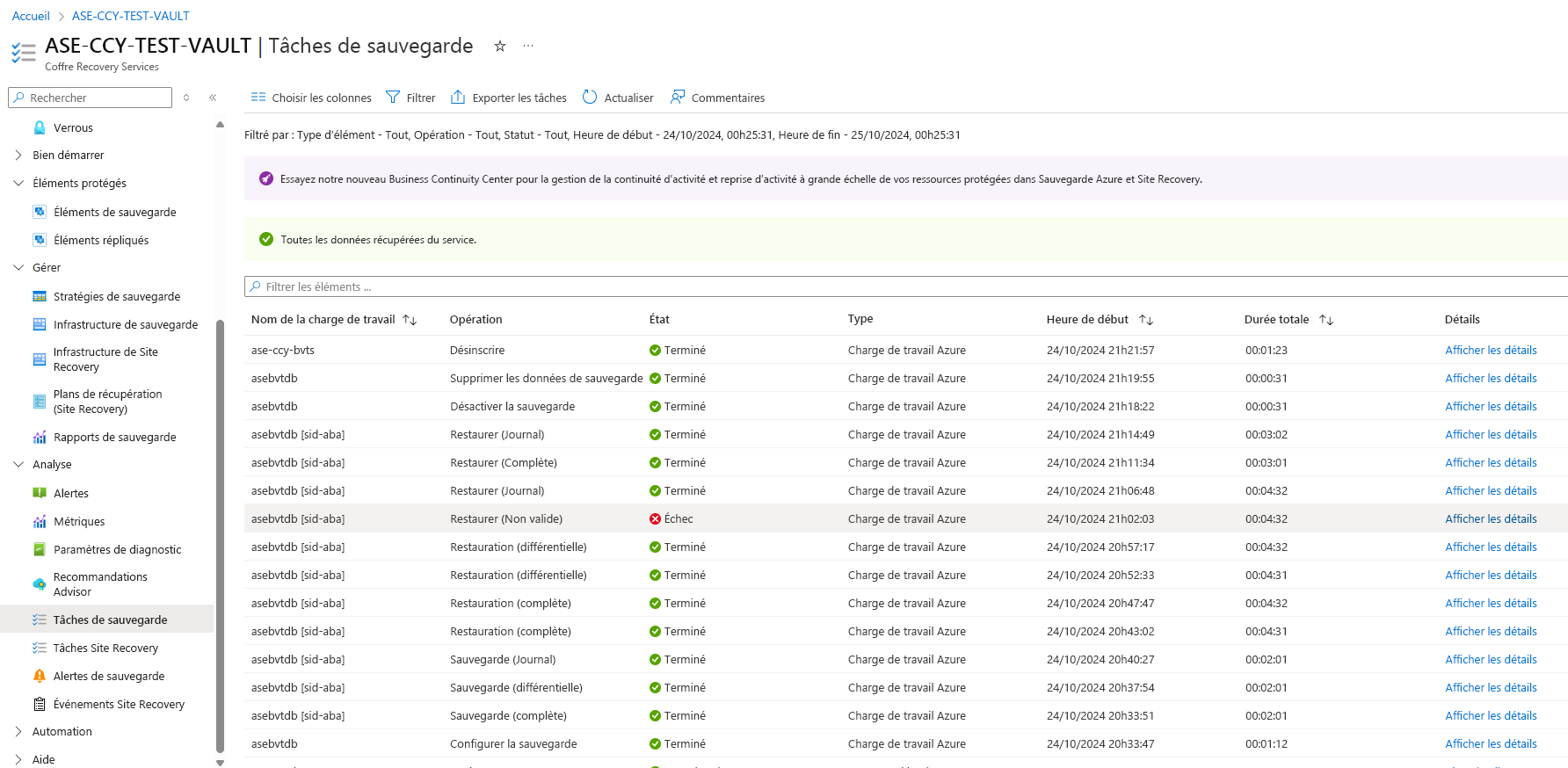The width and height of the screenshot is (1568, 768).
Task: Click the favorite star icon beside the title
Action: [x=500, y=46]
